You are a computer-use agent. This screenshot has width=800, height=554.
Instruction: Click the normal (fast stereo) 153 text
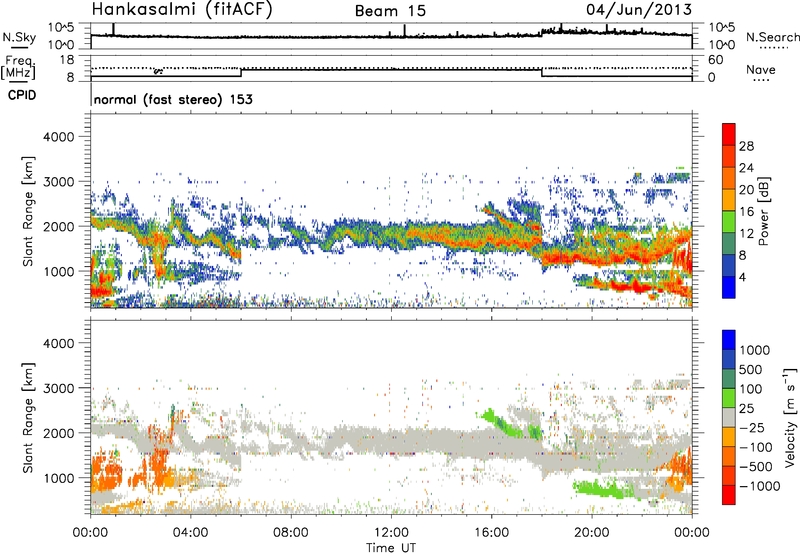[173, 99]
